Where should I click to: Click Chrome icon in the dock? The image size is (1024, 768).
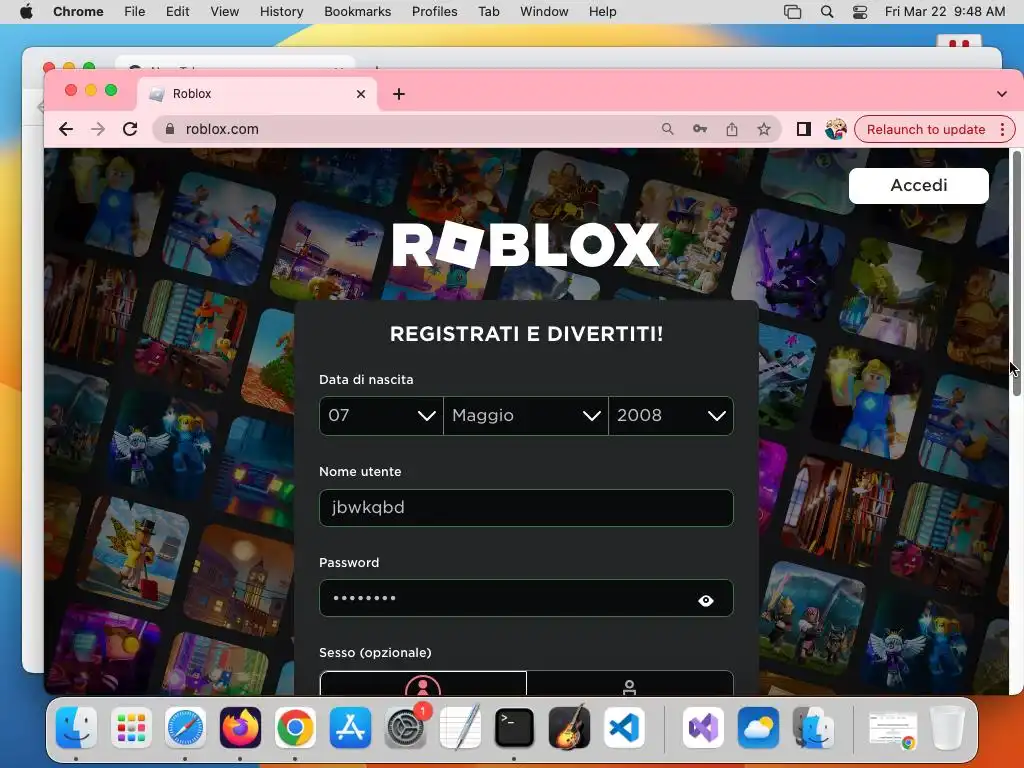(x=295, y=728)
